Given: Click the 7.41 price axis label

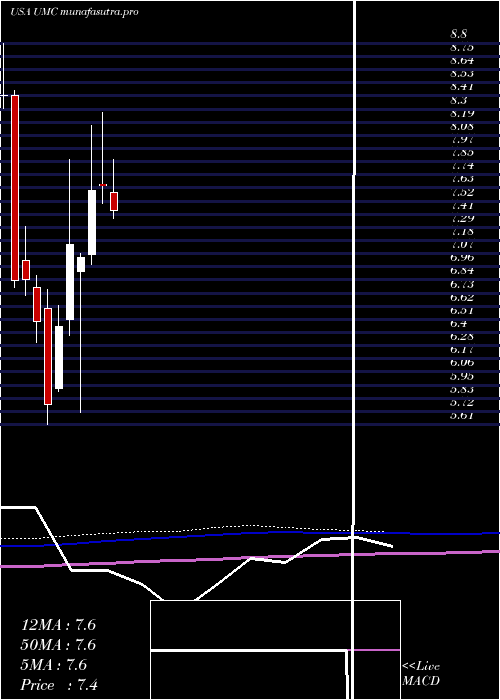Looking at the screenshot, I should pos(462,206).
